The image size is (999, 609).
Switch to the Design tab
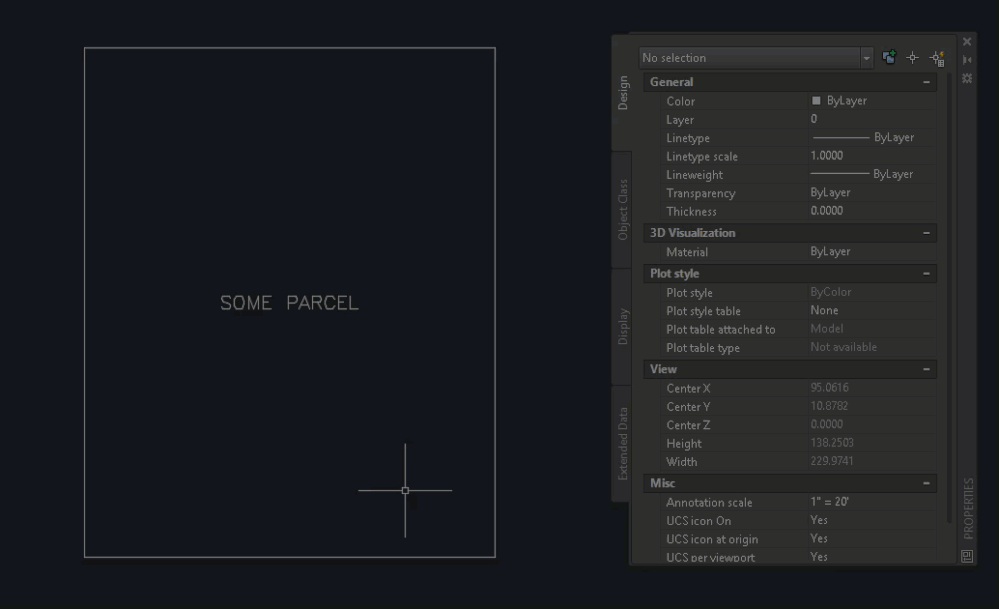click(622, 93)
